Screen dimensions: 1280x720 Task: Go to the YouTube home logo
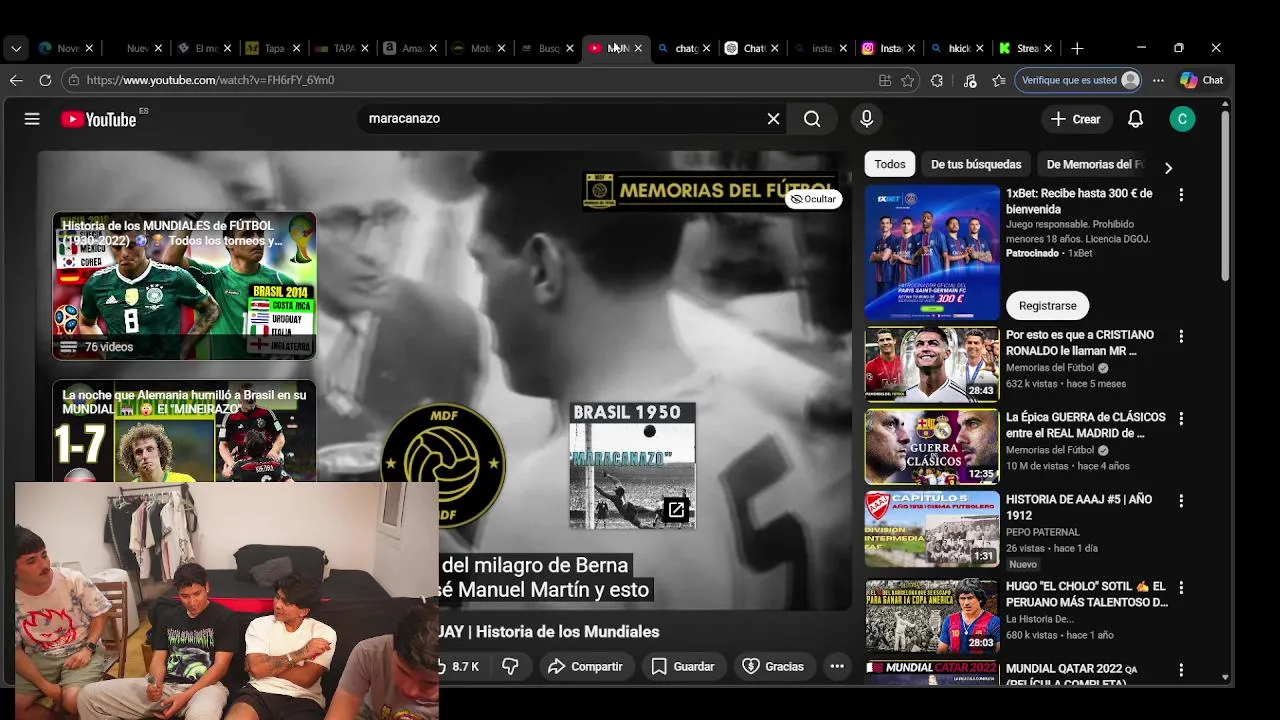(x=98, y=119)
